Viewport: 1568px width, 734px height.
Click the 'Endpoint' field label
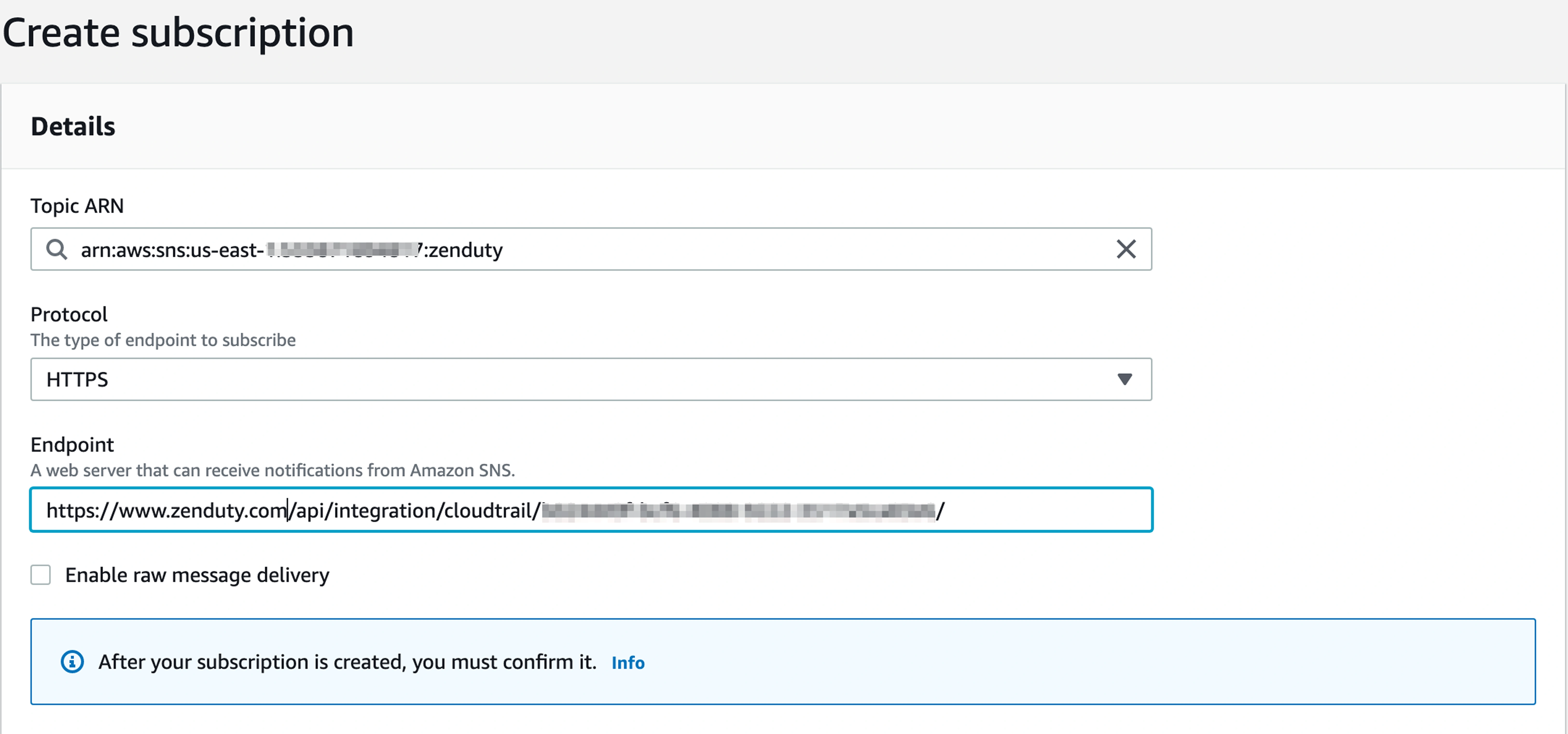click(x=72, y=444)
